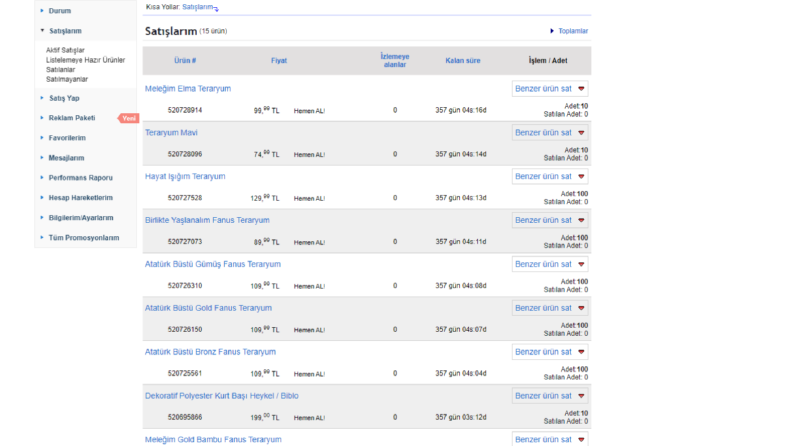Screen dimensions: 793x446
Task: Open Benzer ürün sat dropdown for Atatürk Gümüş
Action: click(550, 264)
